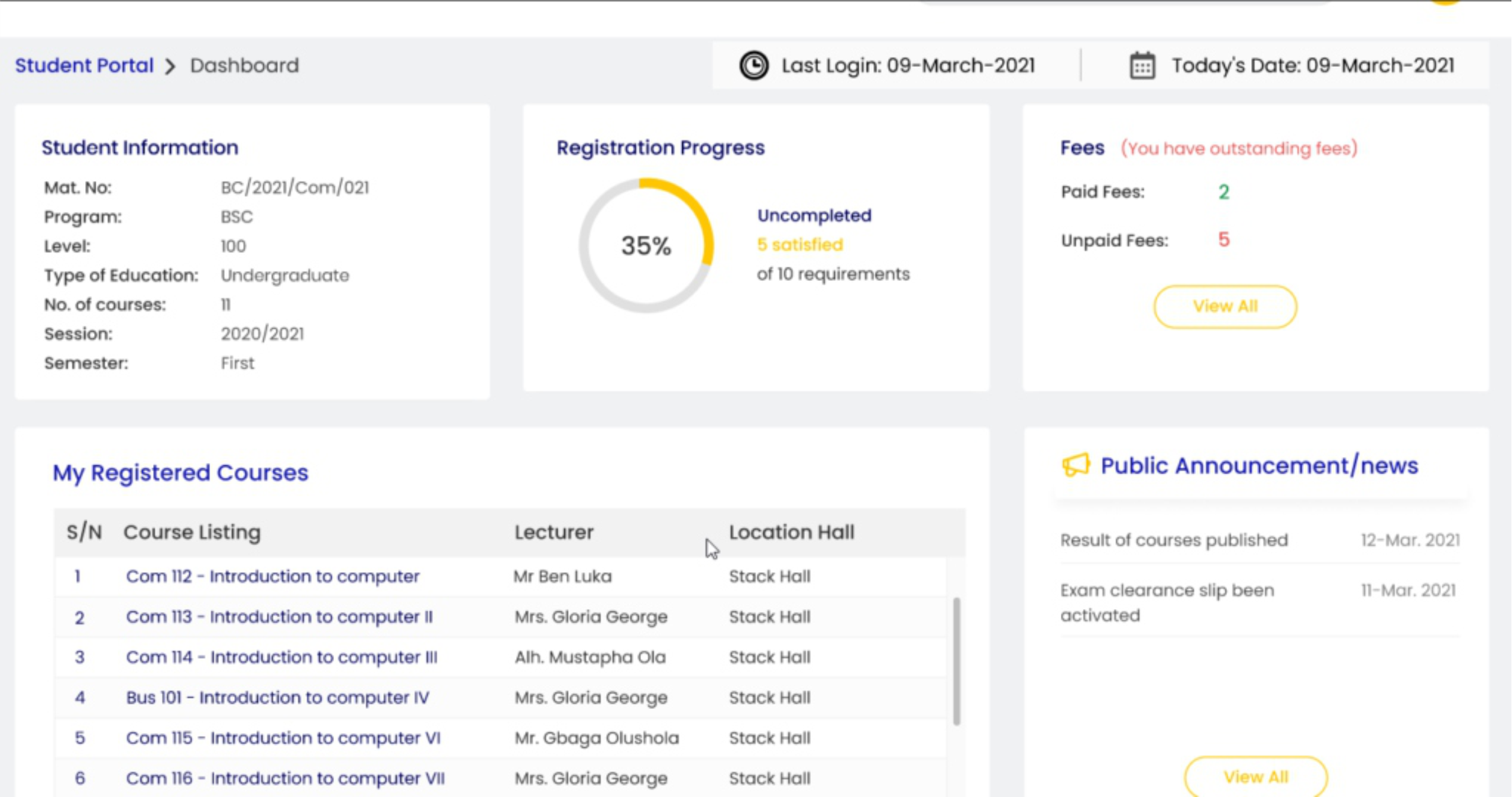Click View All under Public Announcements
The height and width of the screenshot is (797, 1512).
click(1255, 776)
